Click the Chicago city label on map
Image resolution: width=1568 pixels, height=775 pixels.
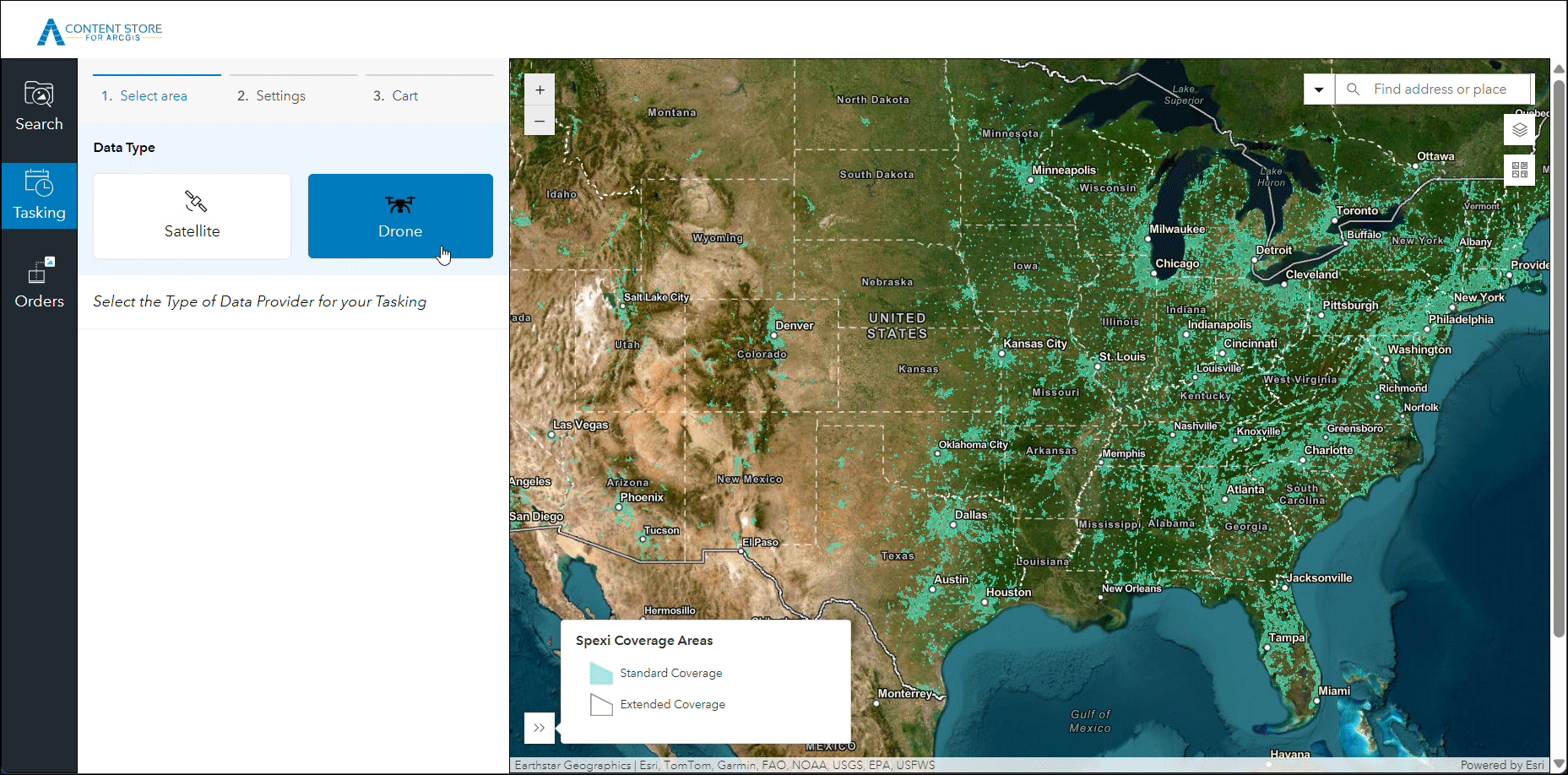(x=1177, y=263)
